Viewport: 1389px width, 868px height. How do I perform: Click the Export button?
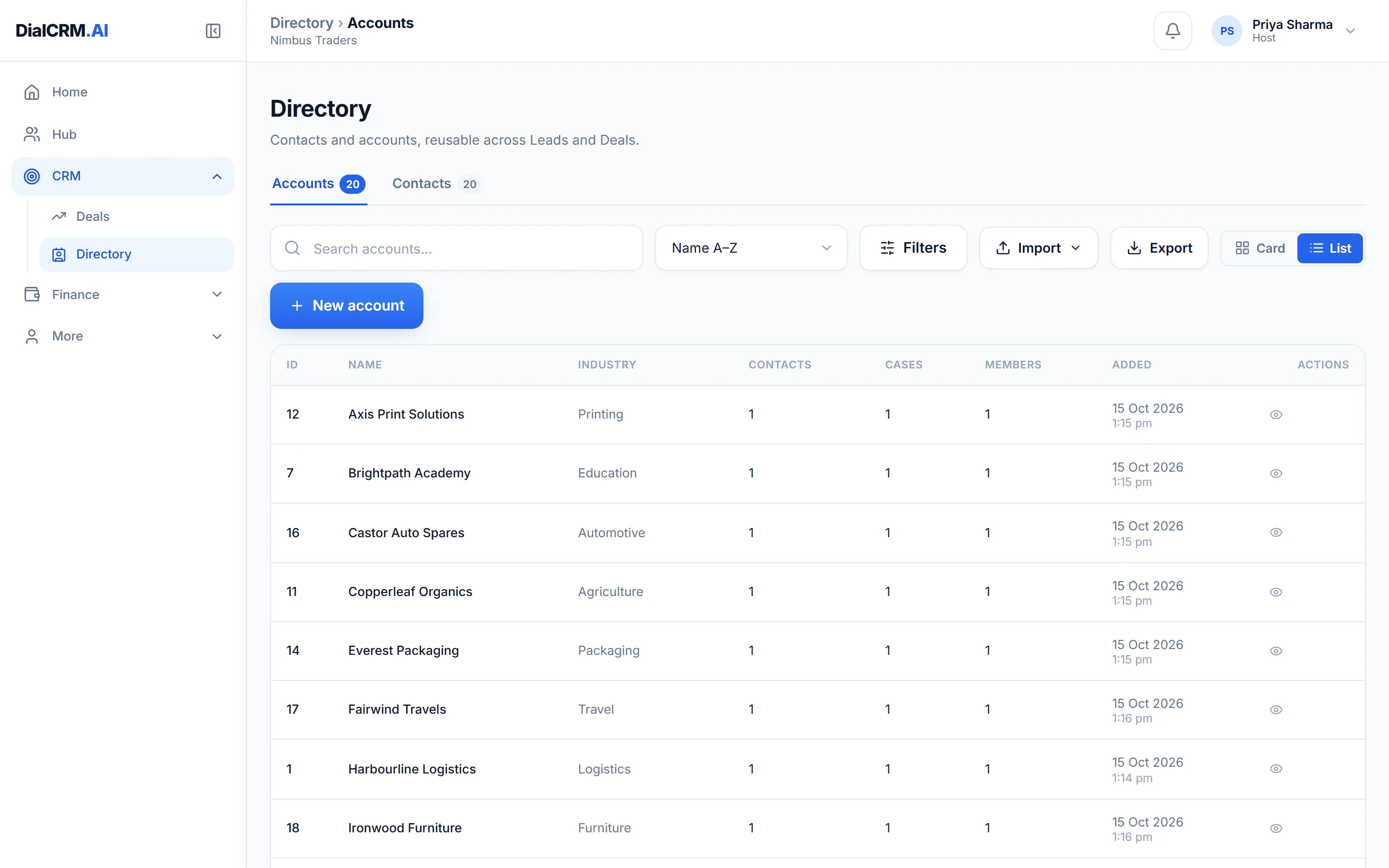1159,248
